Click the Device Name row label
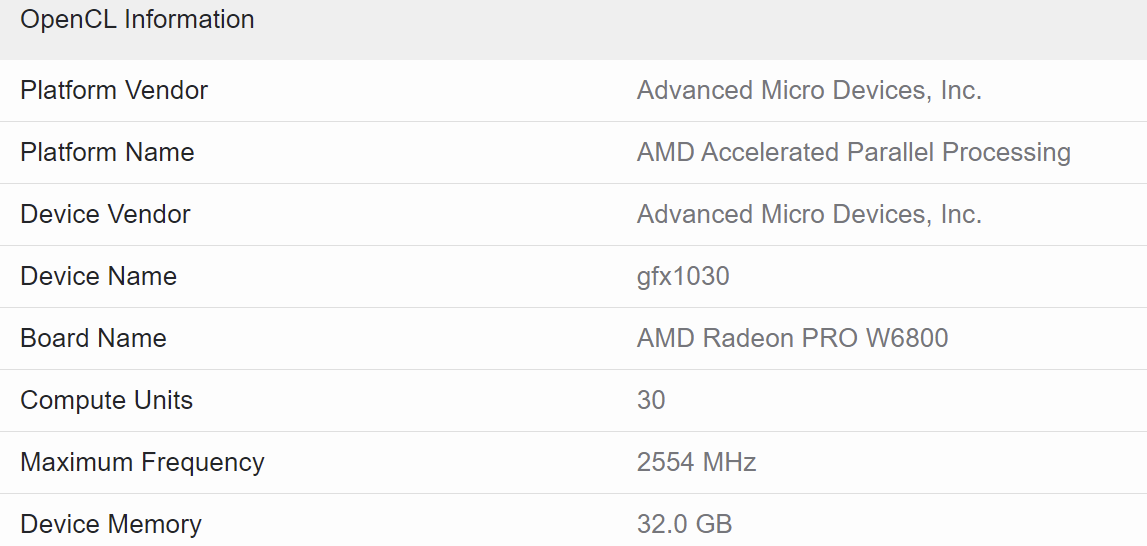 tap(98, 276)
